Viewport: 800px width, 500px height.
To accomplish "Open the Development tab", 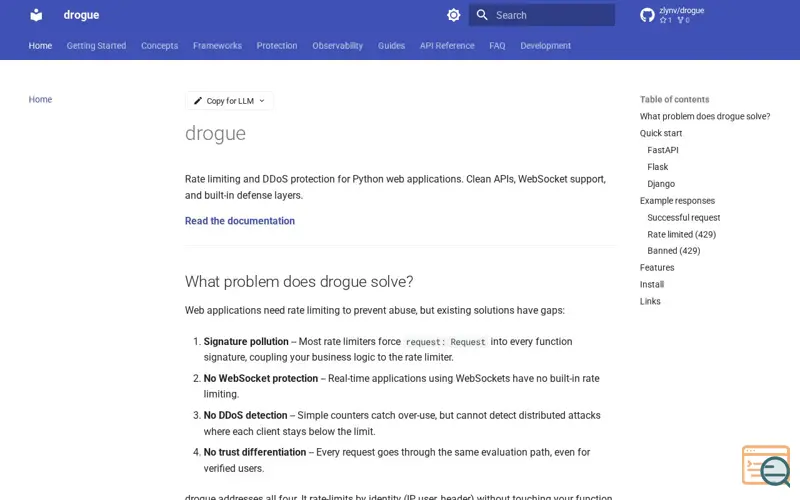I will (545, 46).
